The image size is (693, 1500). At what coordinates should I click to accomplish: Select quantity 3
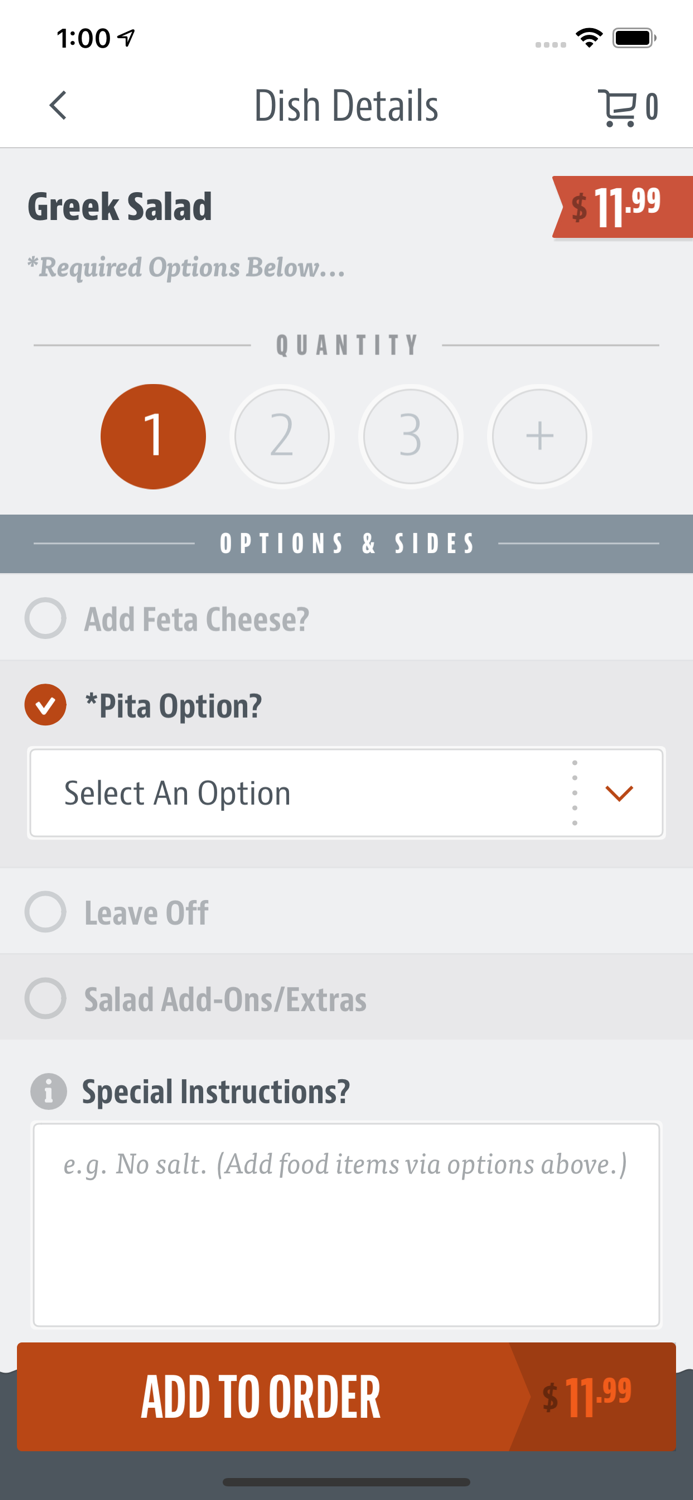[410, 436]
